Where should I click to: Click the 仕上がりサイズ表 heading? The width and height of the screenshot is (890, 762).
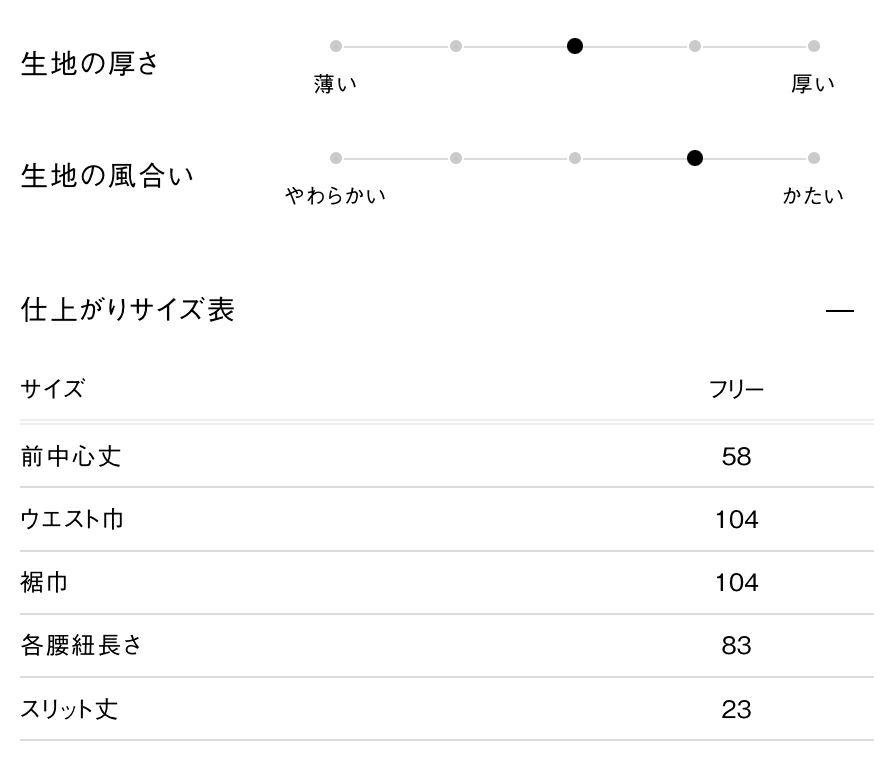click(128, 310)
